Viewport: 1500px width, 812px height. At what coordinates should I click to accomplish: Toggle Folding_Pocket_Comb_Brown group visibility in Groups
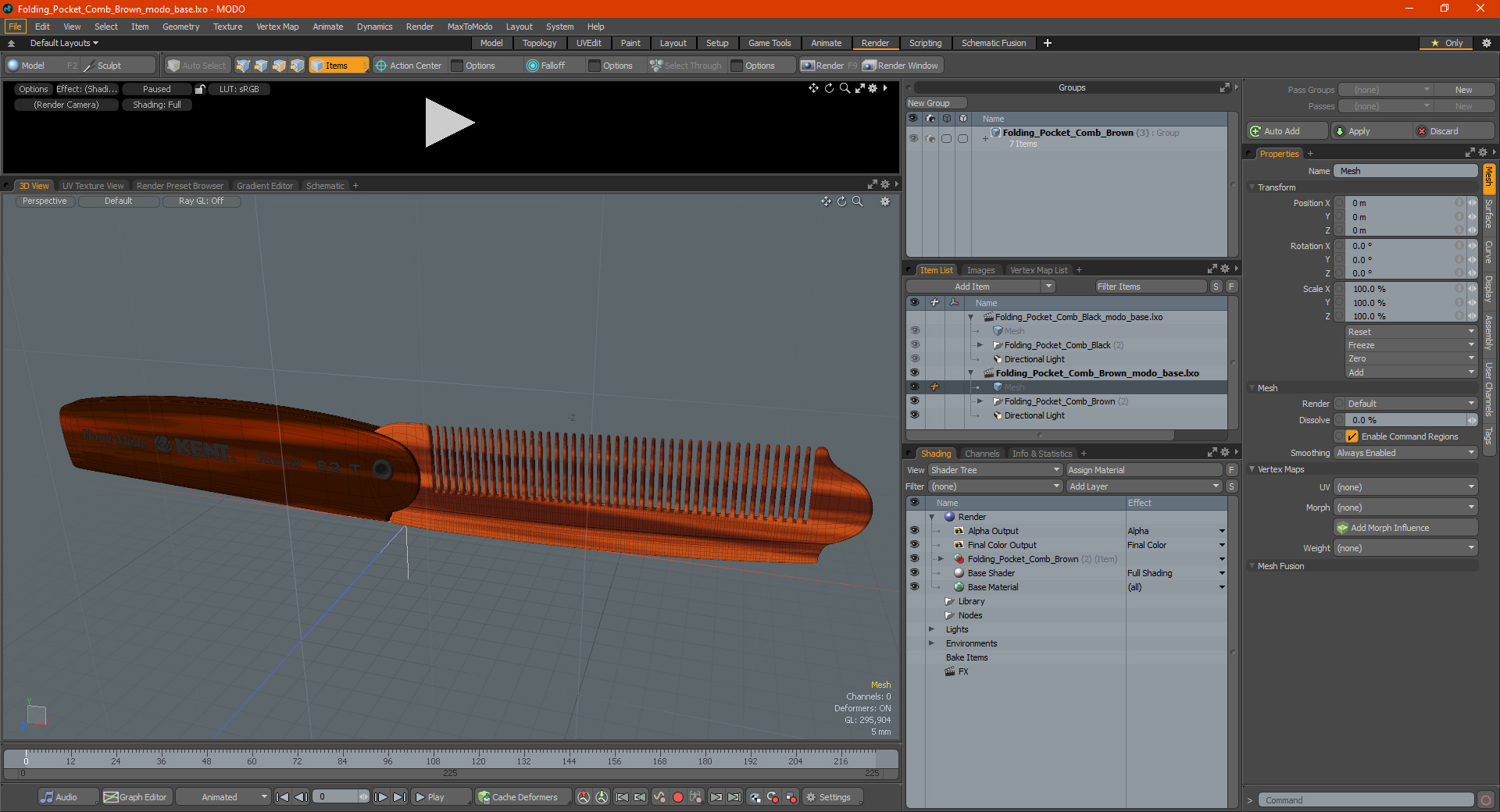[x=913, y=138]
